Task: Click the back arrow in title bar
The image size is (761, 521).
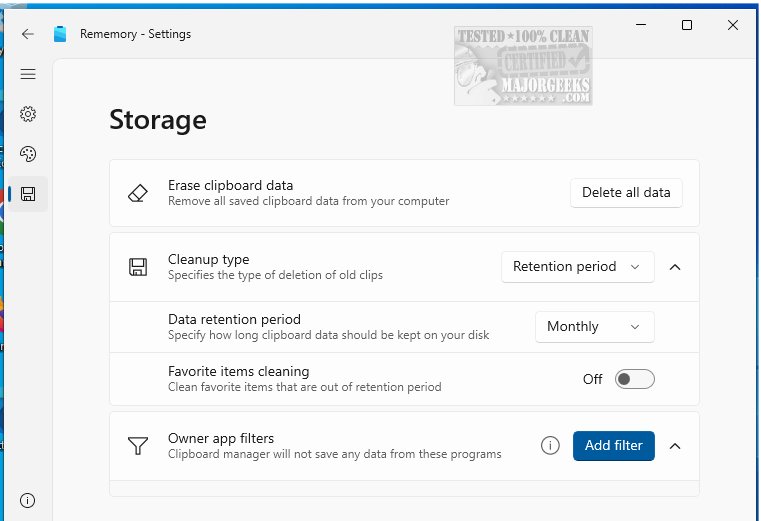Action: click(x=28, y=34)
